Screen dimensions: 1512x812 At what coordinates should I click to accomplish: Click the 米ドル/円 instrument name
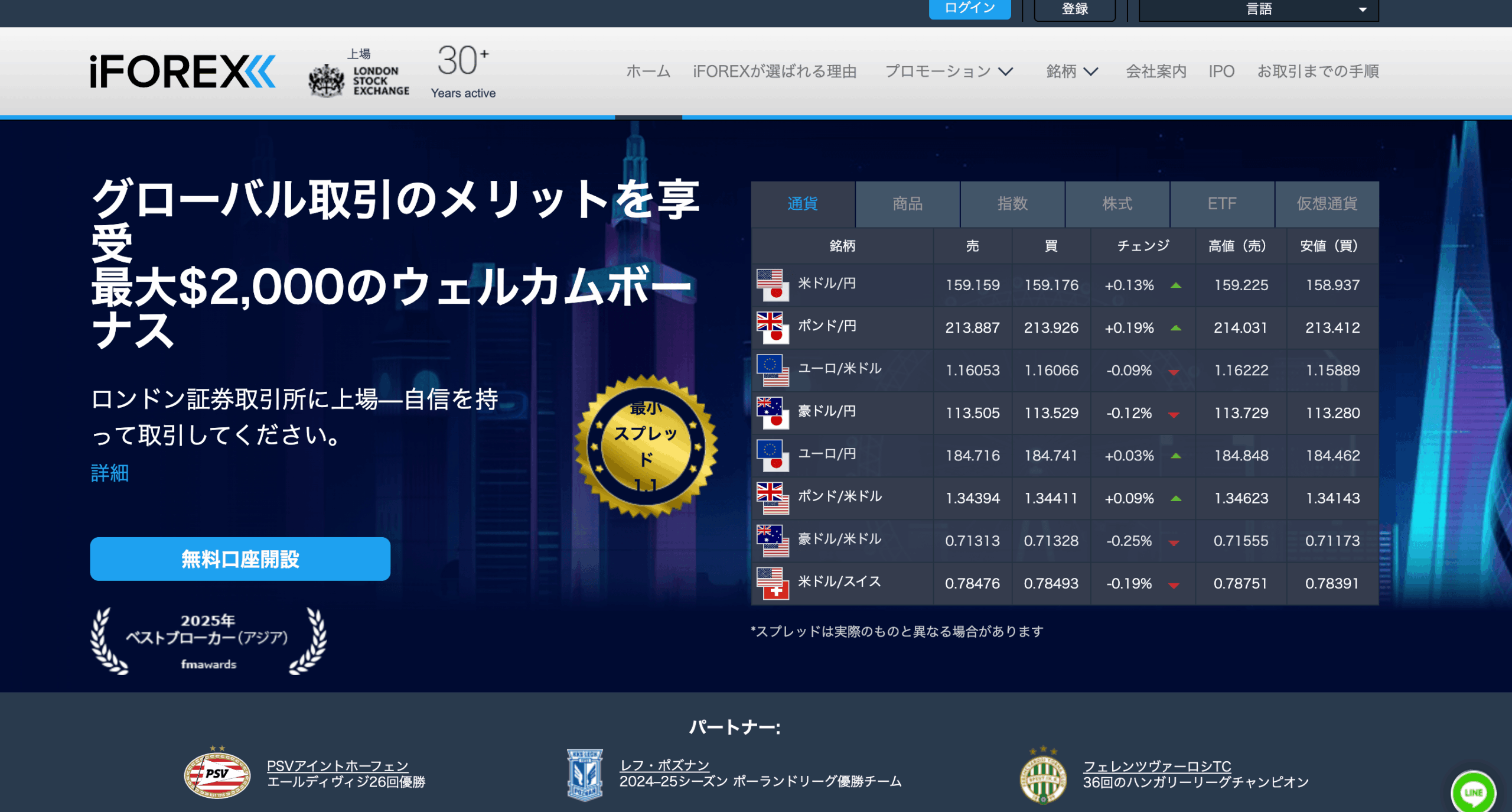click(x=827, y=283)
